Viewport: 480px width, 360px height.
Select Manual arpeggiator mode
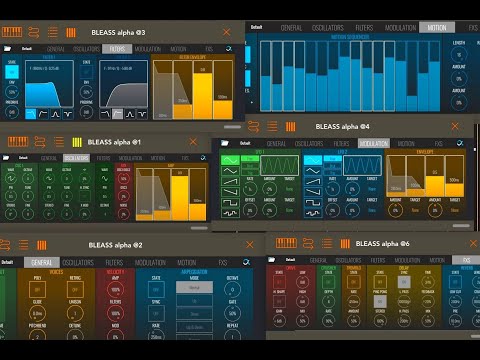[x=194, y=287]
